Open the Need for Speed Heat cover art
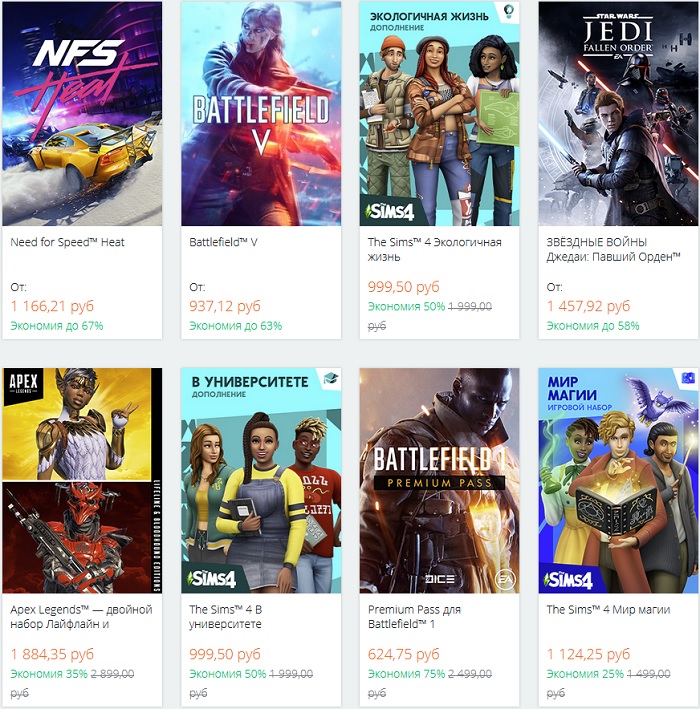This screenshot has width=700, height=709. point(82,114)
